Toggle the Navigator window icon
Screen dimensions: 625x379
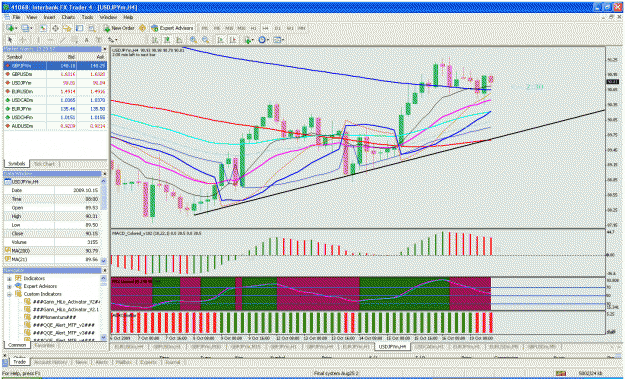[x=67, y=28]
